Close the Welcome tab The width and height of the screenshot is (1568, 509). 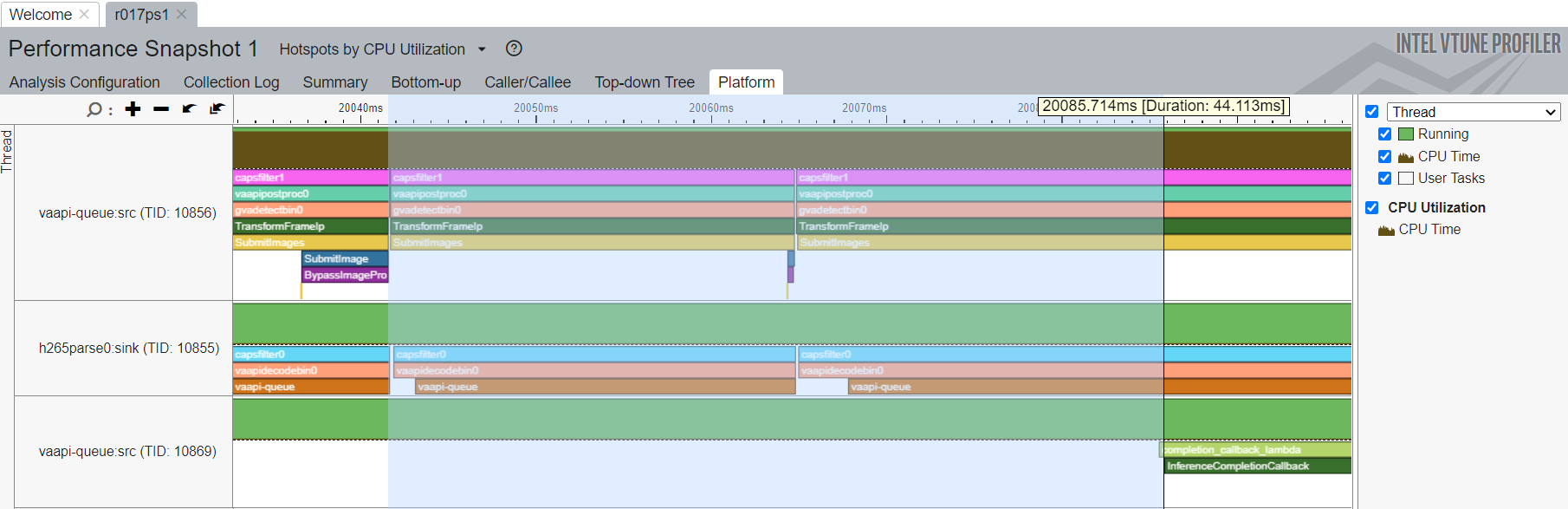84,14
